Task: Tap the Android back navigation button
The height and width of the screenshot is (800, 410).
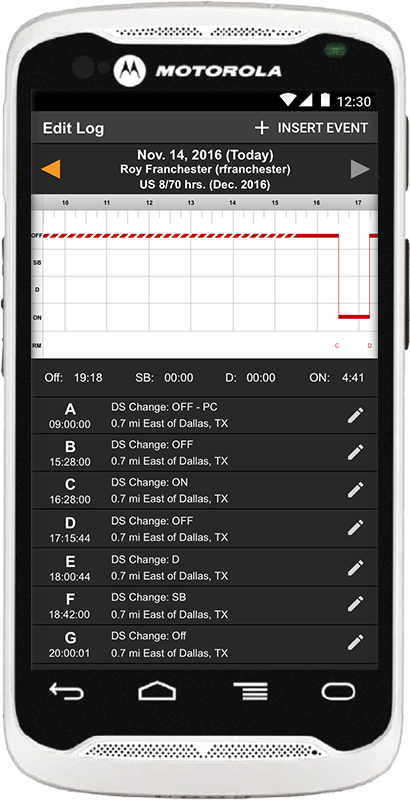Action: 66,692
